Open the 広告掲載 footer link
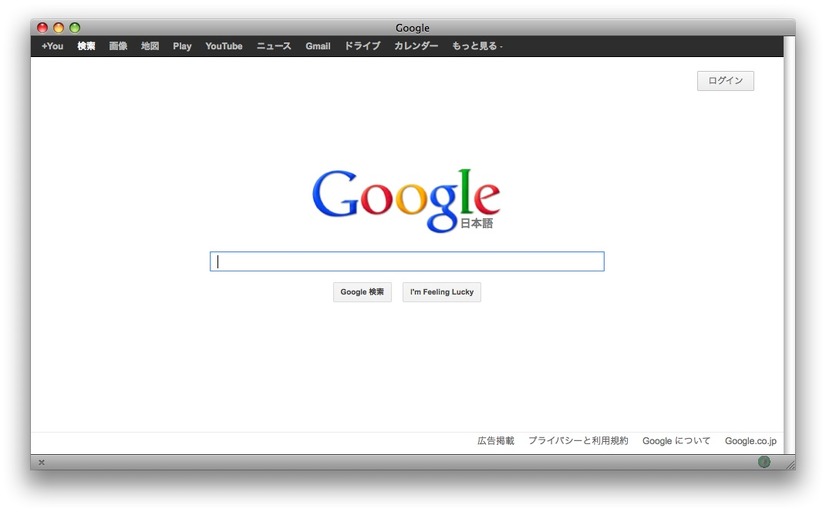 pyautogui.click(x=495, y=440)
